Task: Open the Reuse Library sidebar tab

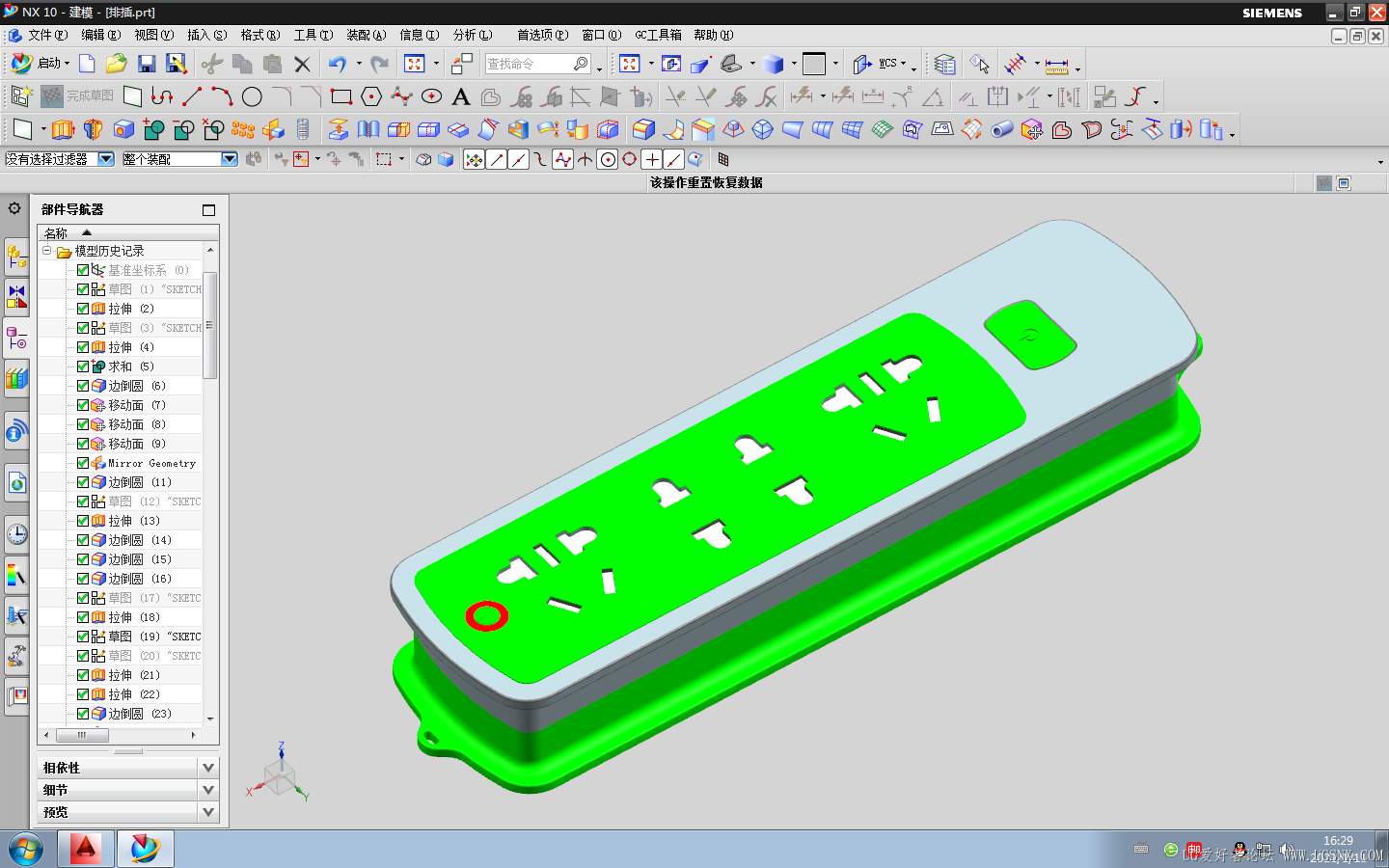Action: click(x=16, y=378)
